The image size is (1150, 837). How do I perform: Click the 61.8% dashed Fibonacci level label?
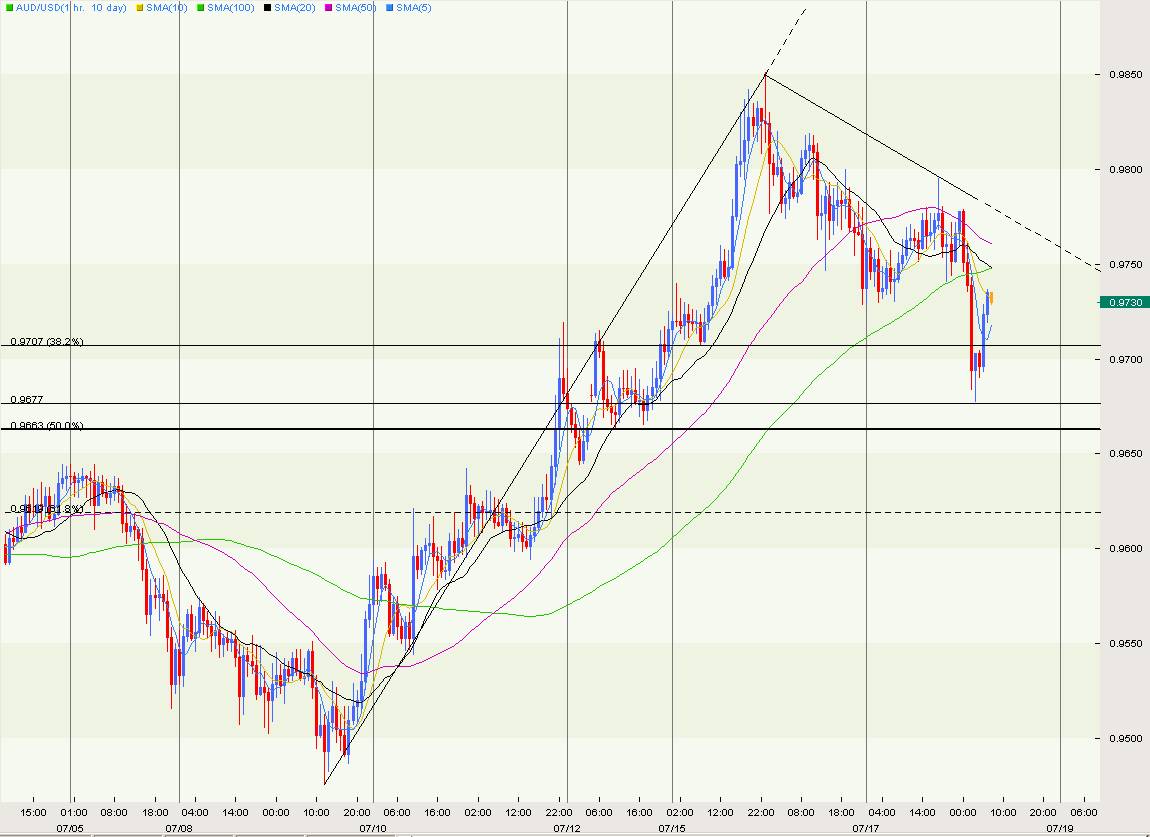click(47, 509)
